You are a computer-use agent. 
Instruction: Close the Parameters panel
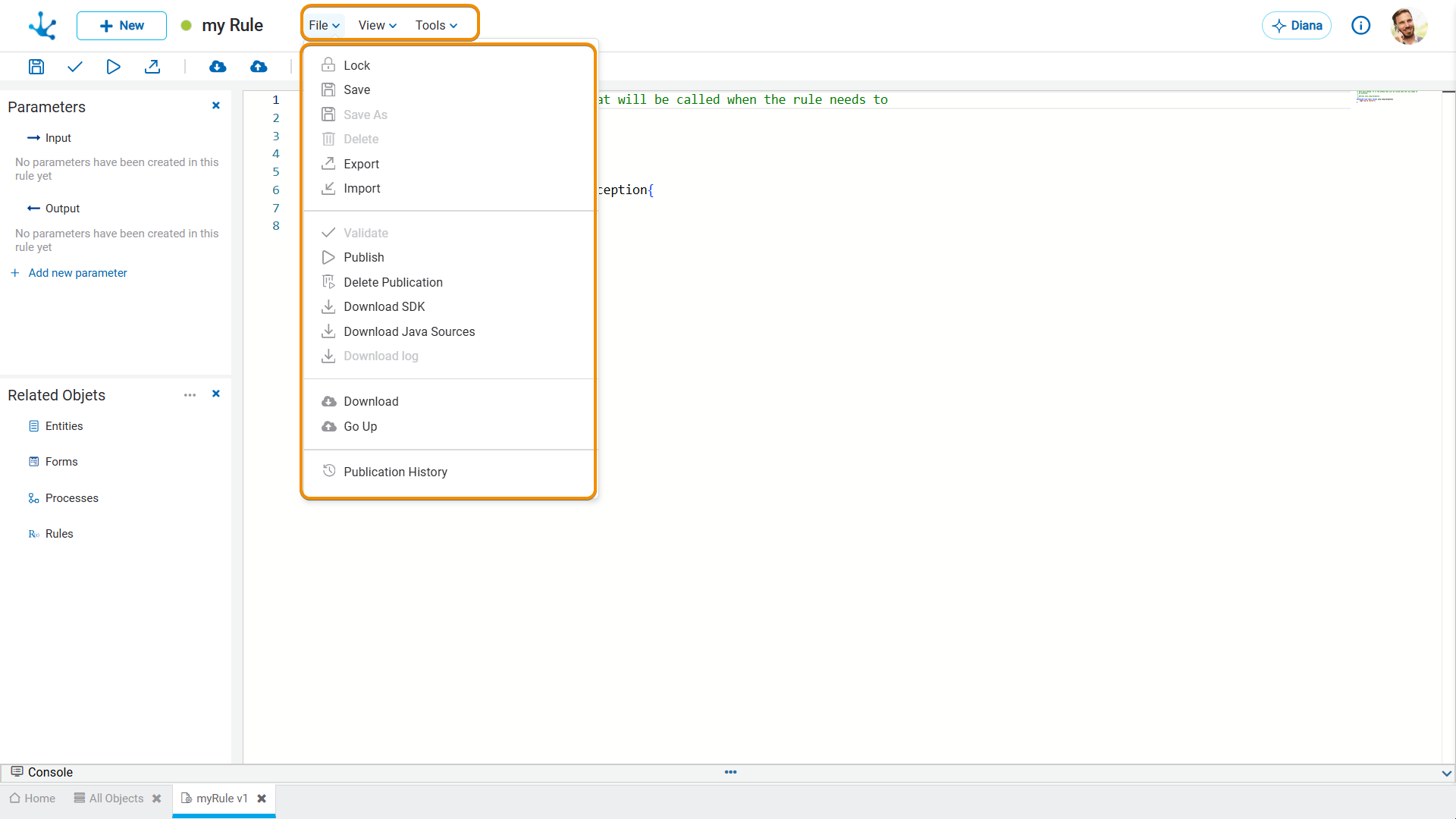pos(216,105)
